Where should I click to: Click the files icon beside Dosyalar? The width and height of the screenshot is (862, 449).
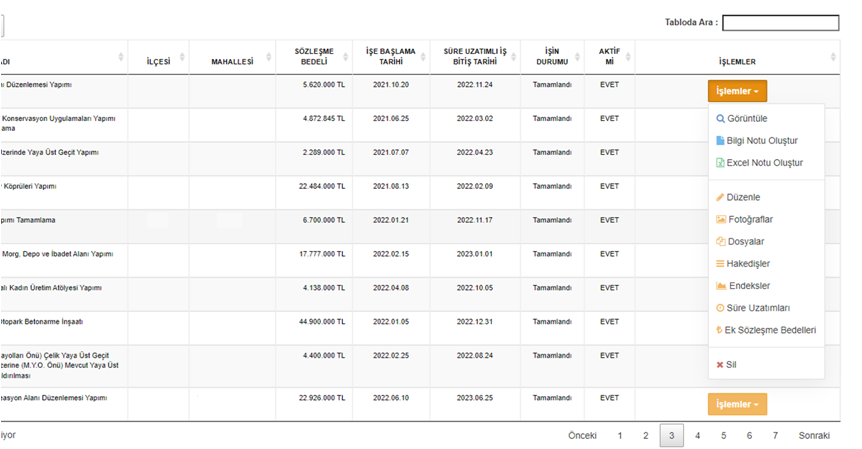(721, 241)
